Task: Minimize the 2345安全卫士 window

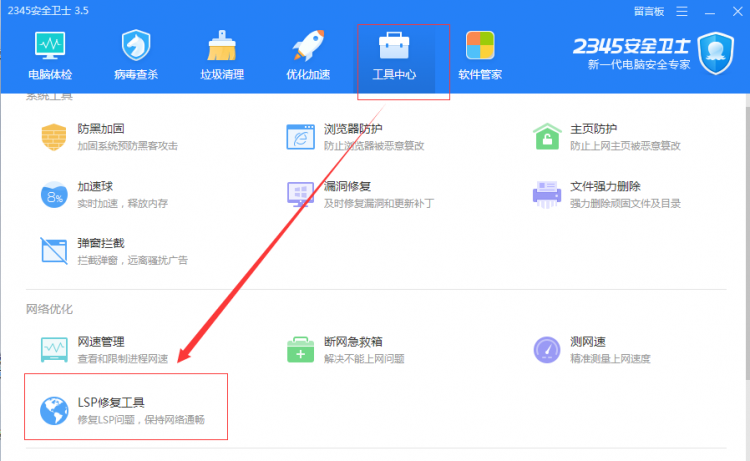Action: (710, 11)
